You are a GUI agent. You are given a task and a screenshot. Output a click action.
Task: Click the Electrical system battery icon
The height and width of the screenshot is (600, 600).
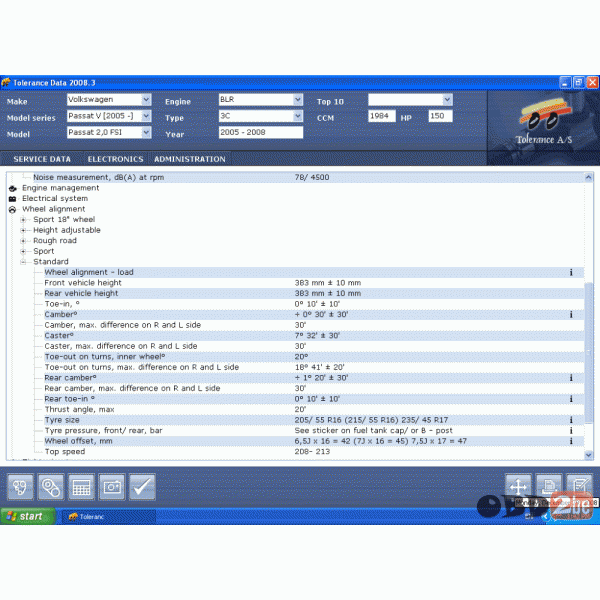click(13, 199)
